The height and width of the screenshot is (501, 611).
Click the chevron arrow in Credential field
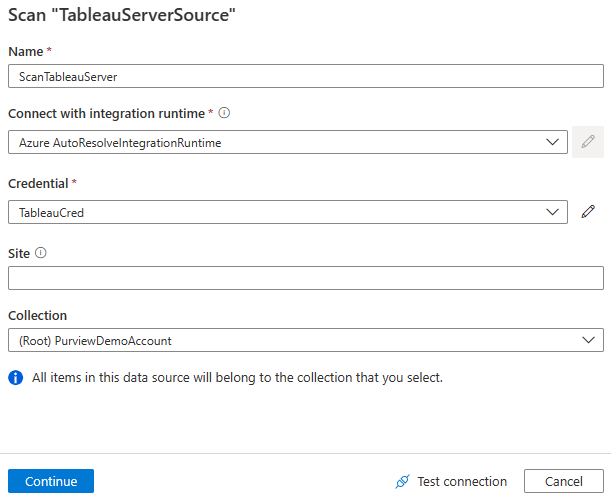pos(553,212)
